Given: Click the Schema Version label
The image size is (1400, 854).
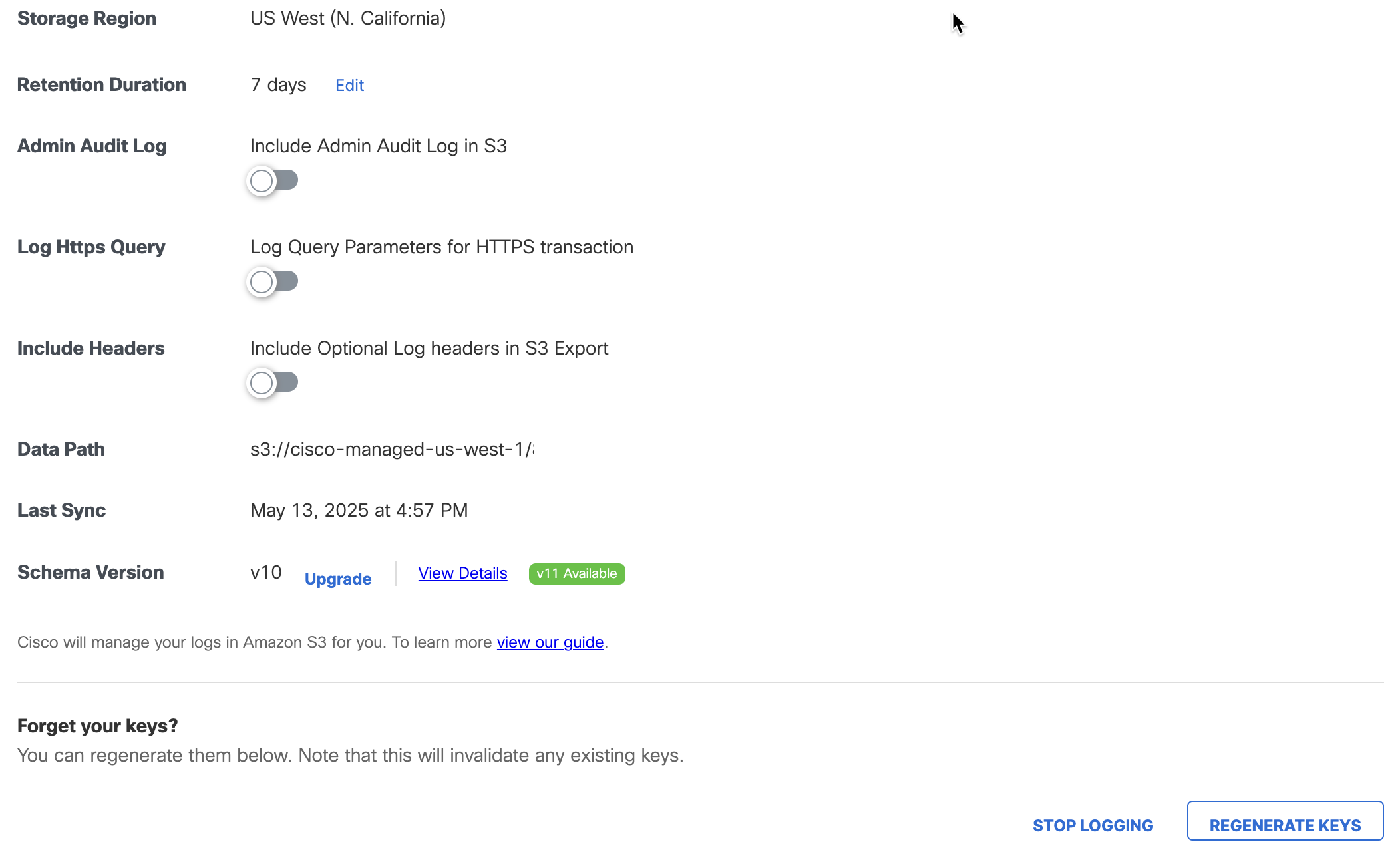Looking at the screenshot, I should click(x=90, y=572).
